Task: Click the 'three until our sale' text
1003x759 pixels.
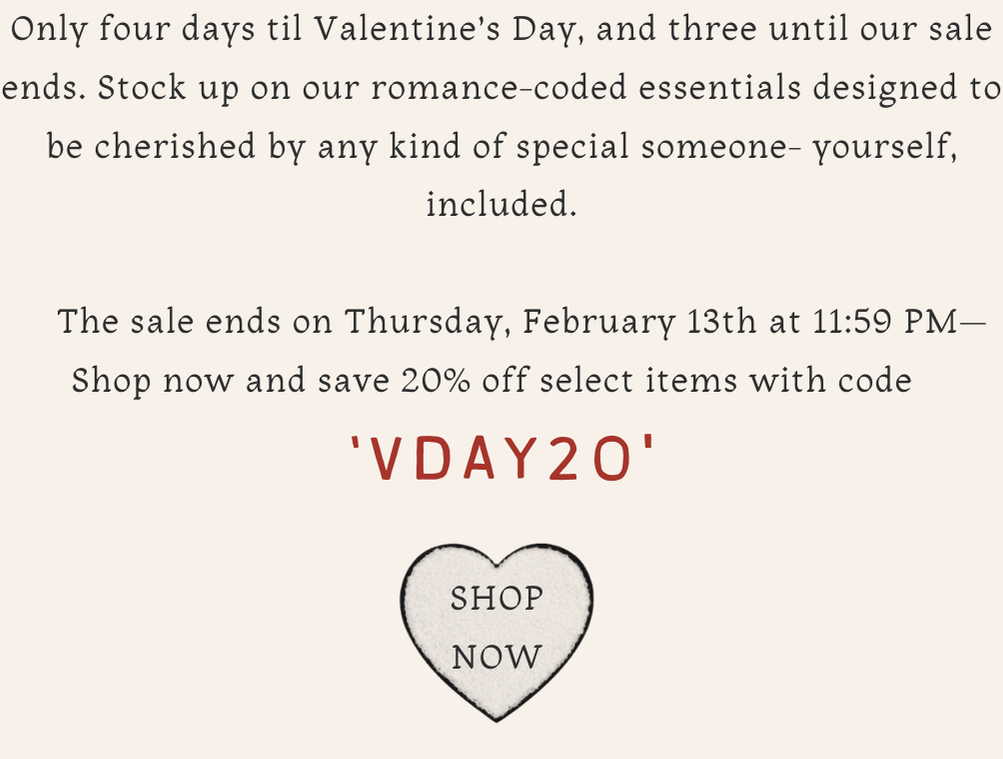Action: click(830, 29)
